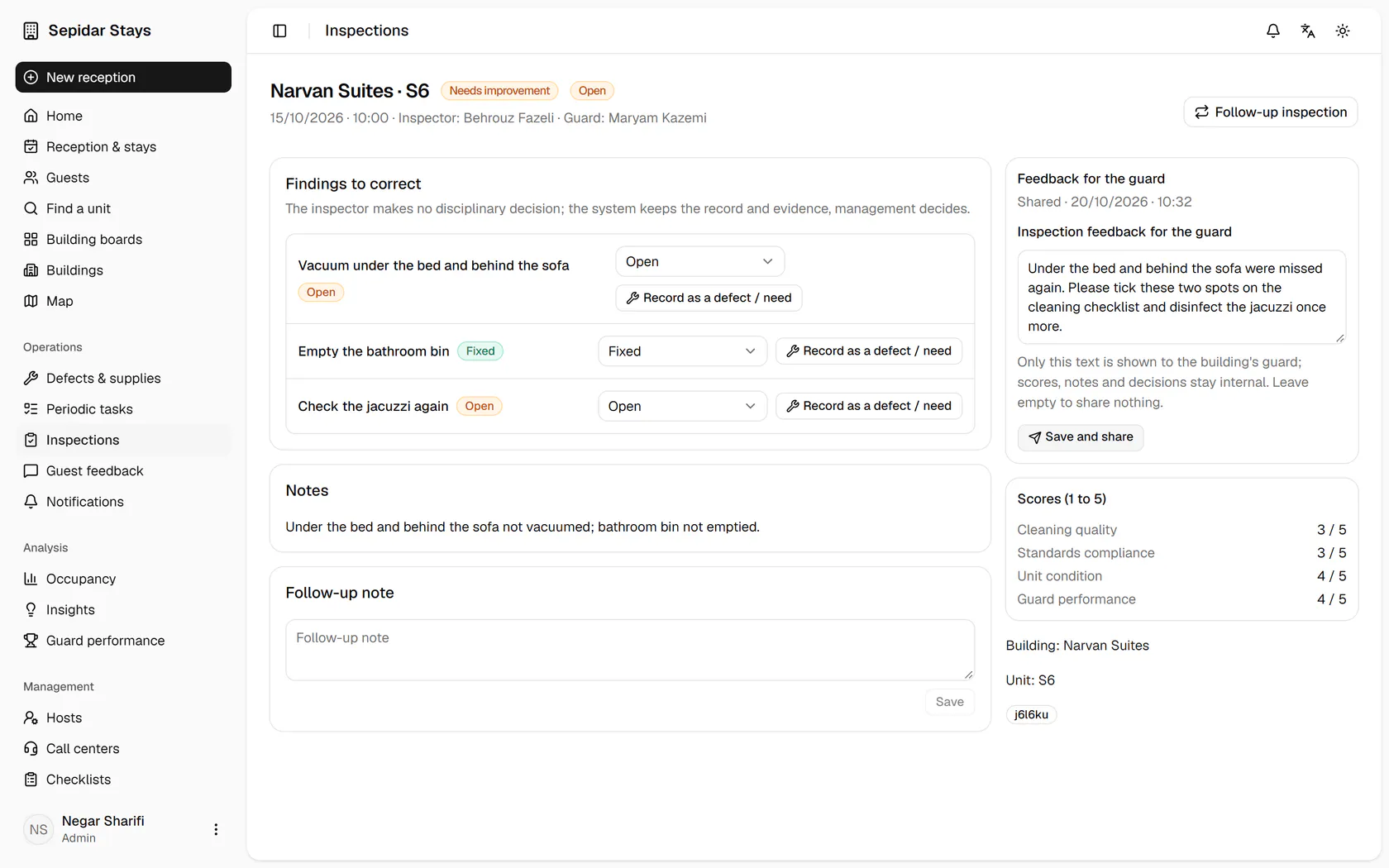This screenshot has height=868, width=1389.
Task: Open Guard performance page
Action: click(123, 641)
